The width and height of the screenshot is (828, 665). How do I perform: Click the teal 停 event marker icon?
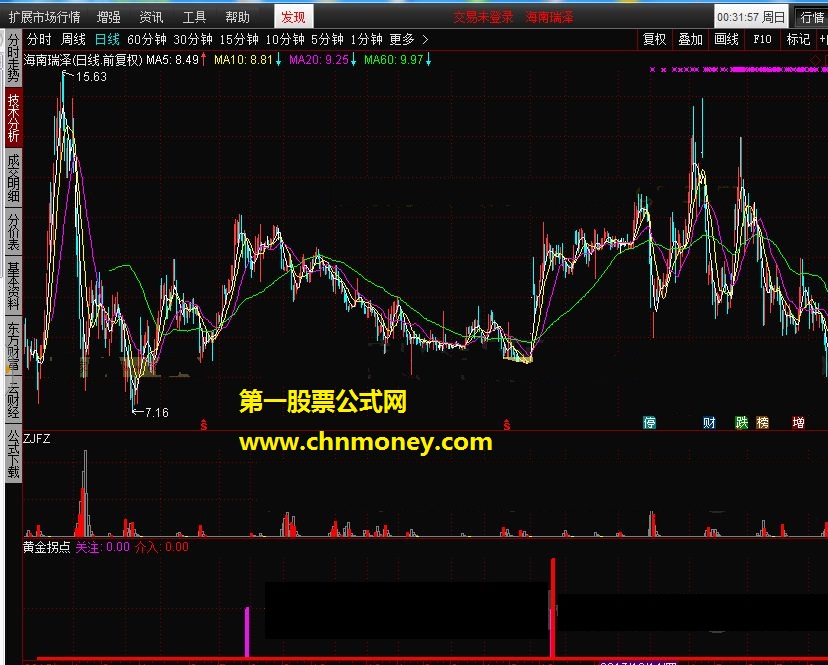(649, 423)
